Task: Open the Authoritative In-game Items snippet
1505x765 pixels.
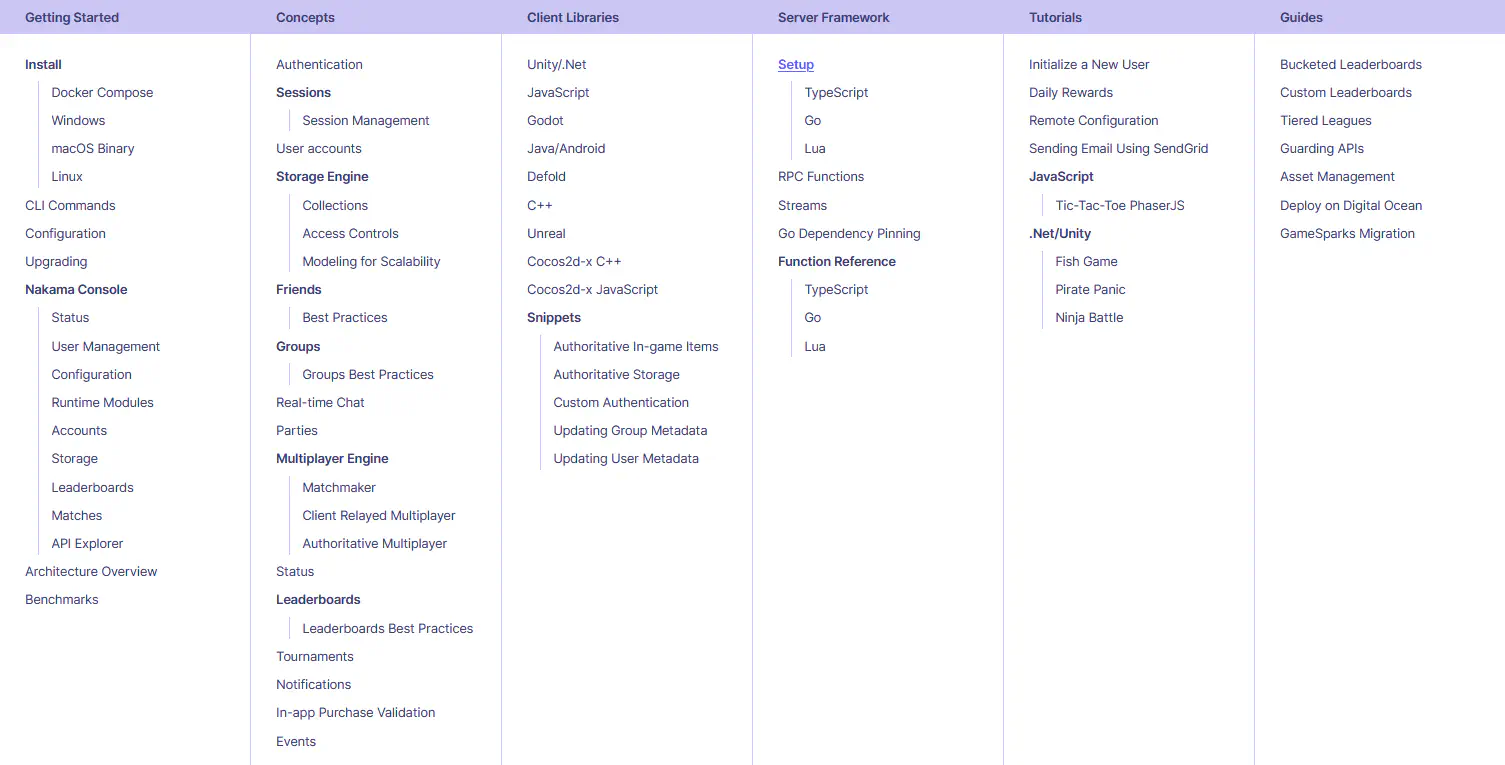Action: point(636,346)
